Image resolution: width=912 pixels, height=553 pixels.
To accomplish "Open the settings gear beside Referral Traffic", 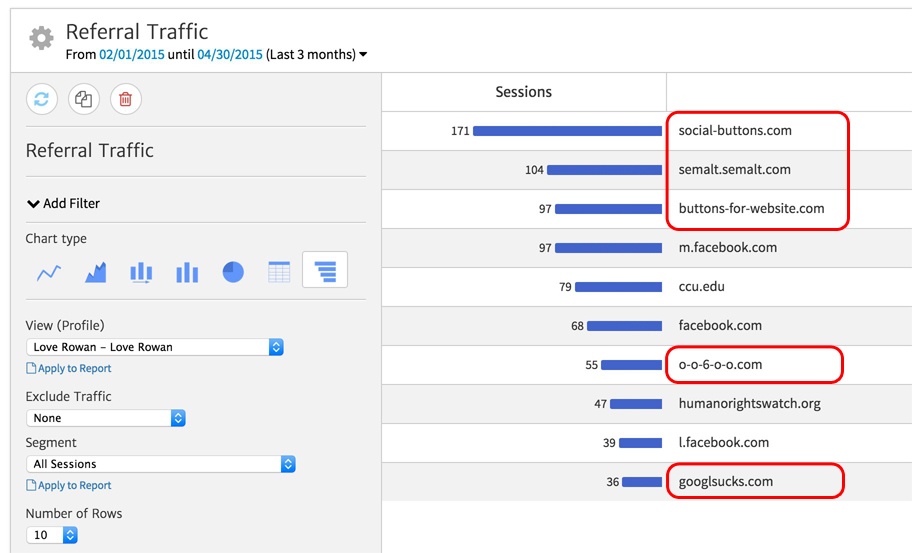I will [41, 39].
